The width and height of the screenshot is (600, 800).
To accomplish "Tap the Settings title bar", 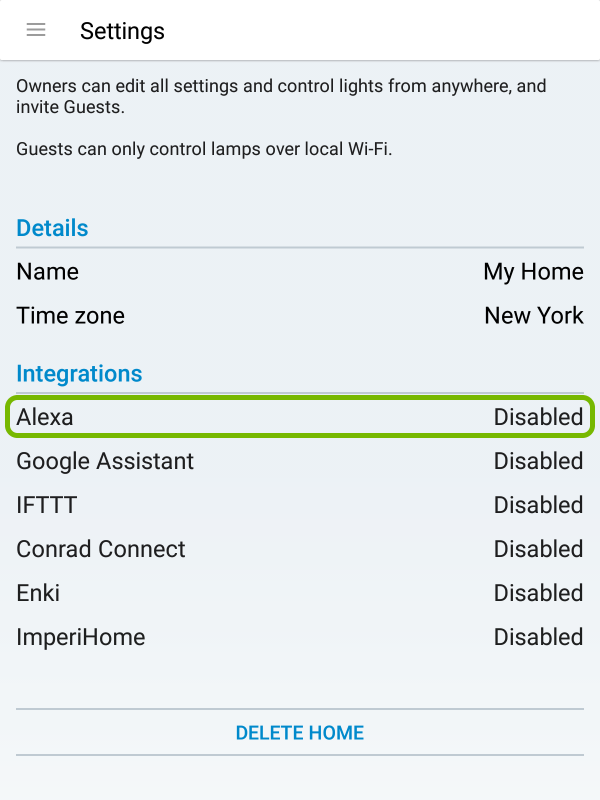I will [122, 31].
